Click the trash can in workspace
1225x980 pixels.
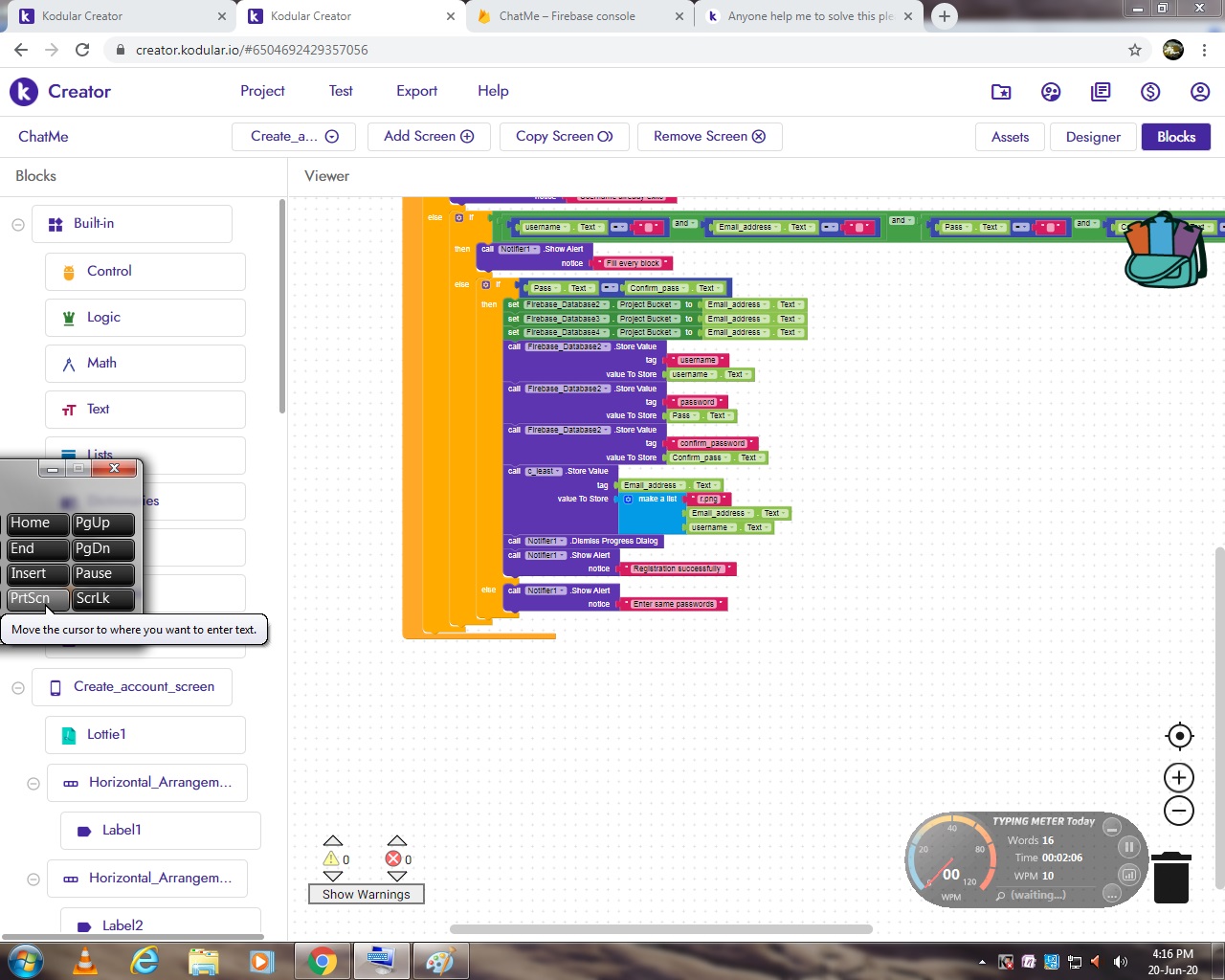pos(1171,878)
